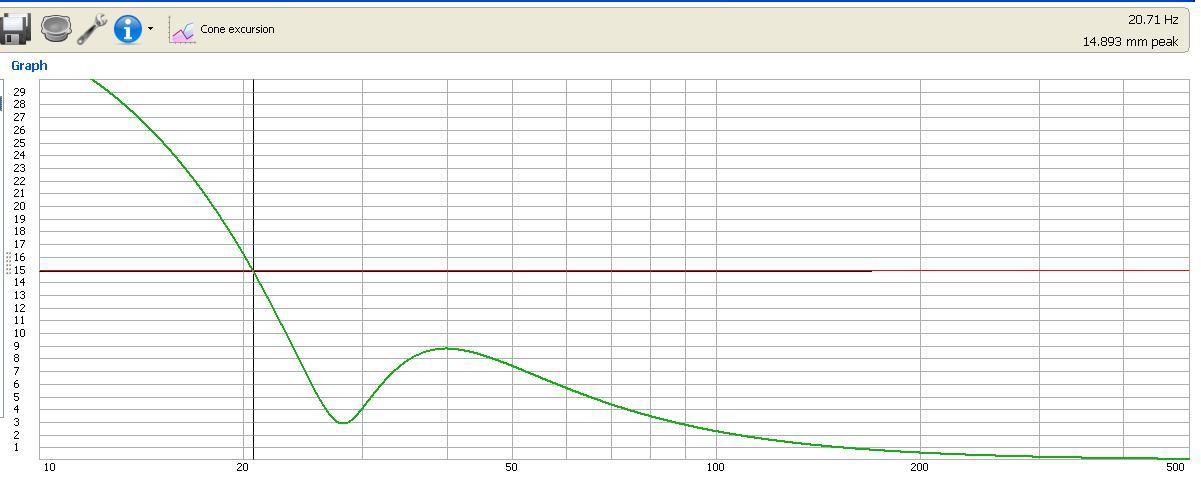
Task: Select the Cone excursion graph label
Action: click(237, 29)
